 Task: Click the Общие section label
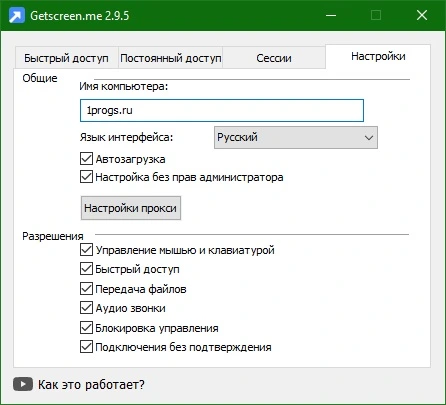click(40, 78)
